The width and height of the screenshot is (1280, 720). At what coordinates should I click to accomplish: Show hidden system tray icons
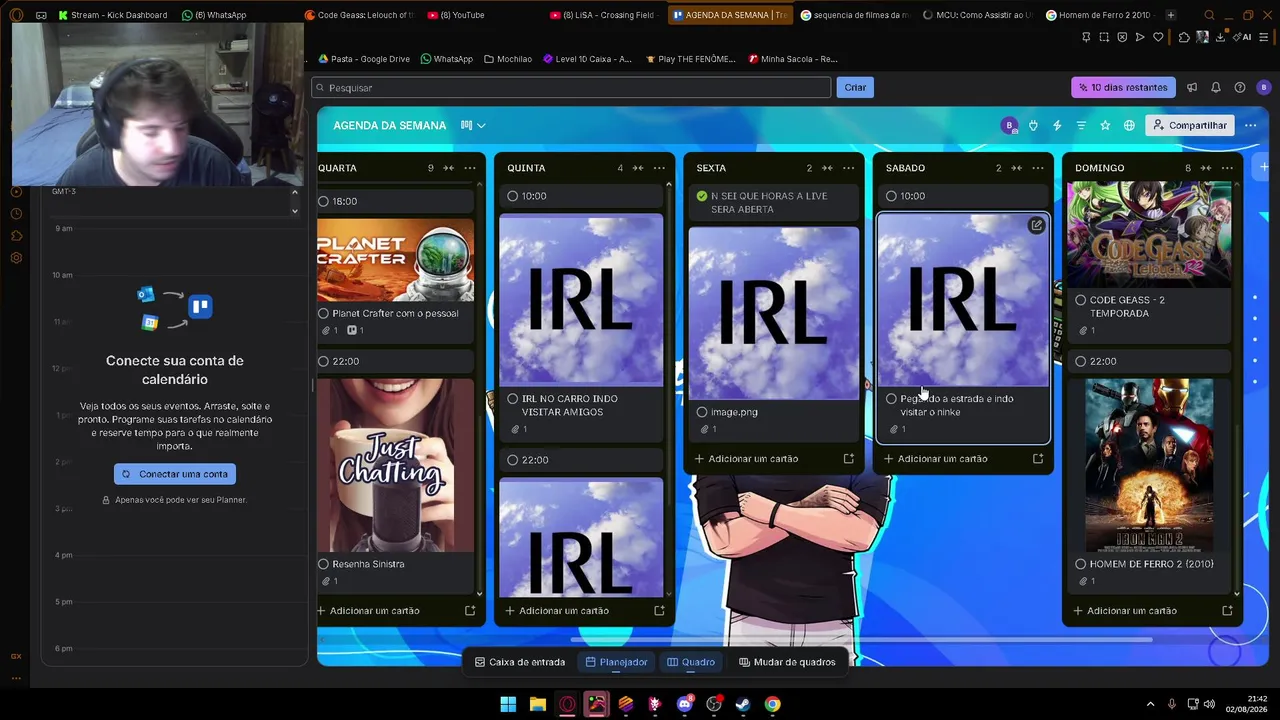pyautogui.click(x=1150, y=704)
